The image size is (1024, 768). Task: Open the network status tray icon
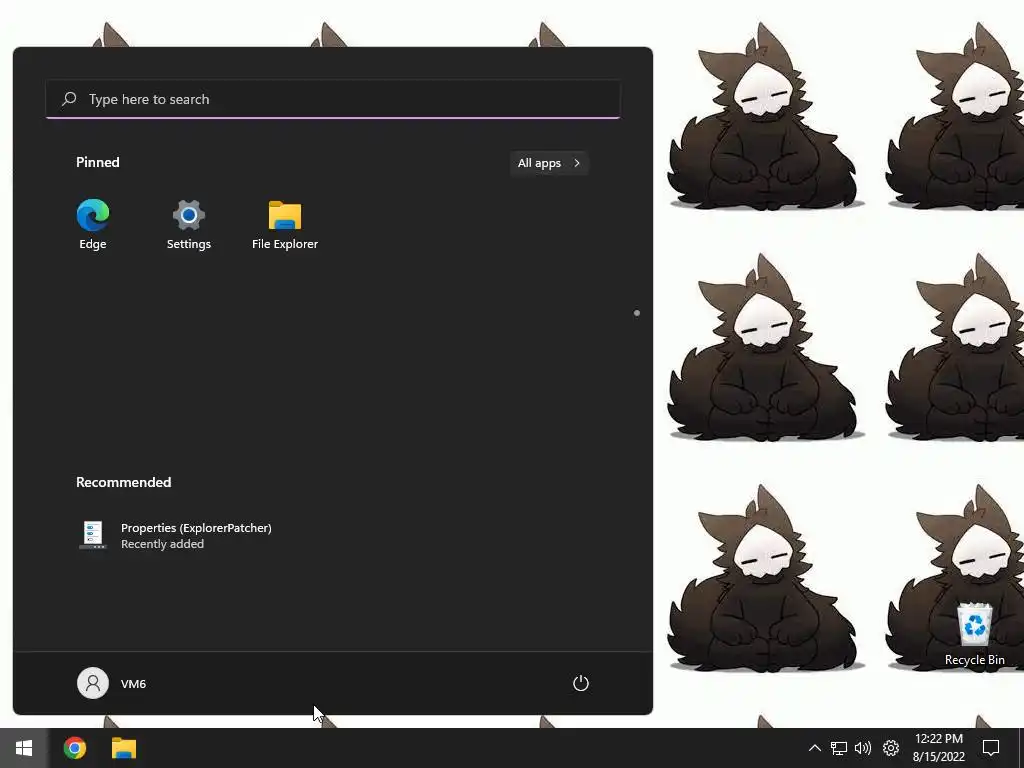tap(839, 748)
